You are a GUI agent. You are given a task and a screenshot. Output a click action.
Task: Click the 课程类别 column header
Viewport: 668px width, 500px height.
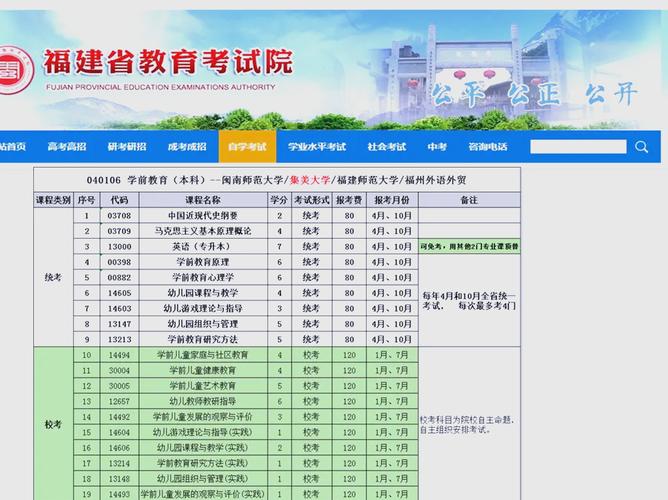(x=53, y=200)
